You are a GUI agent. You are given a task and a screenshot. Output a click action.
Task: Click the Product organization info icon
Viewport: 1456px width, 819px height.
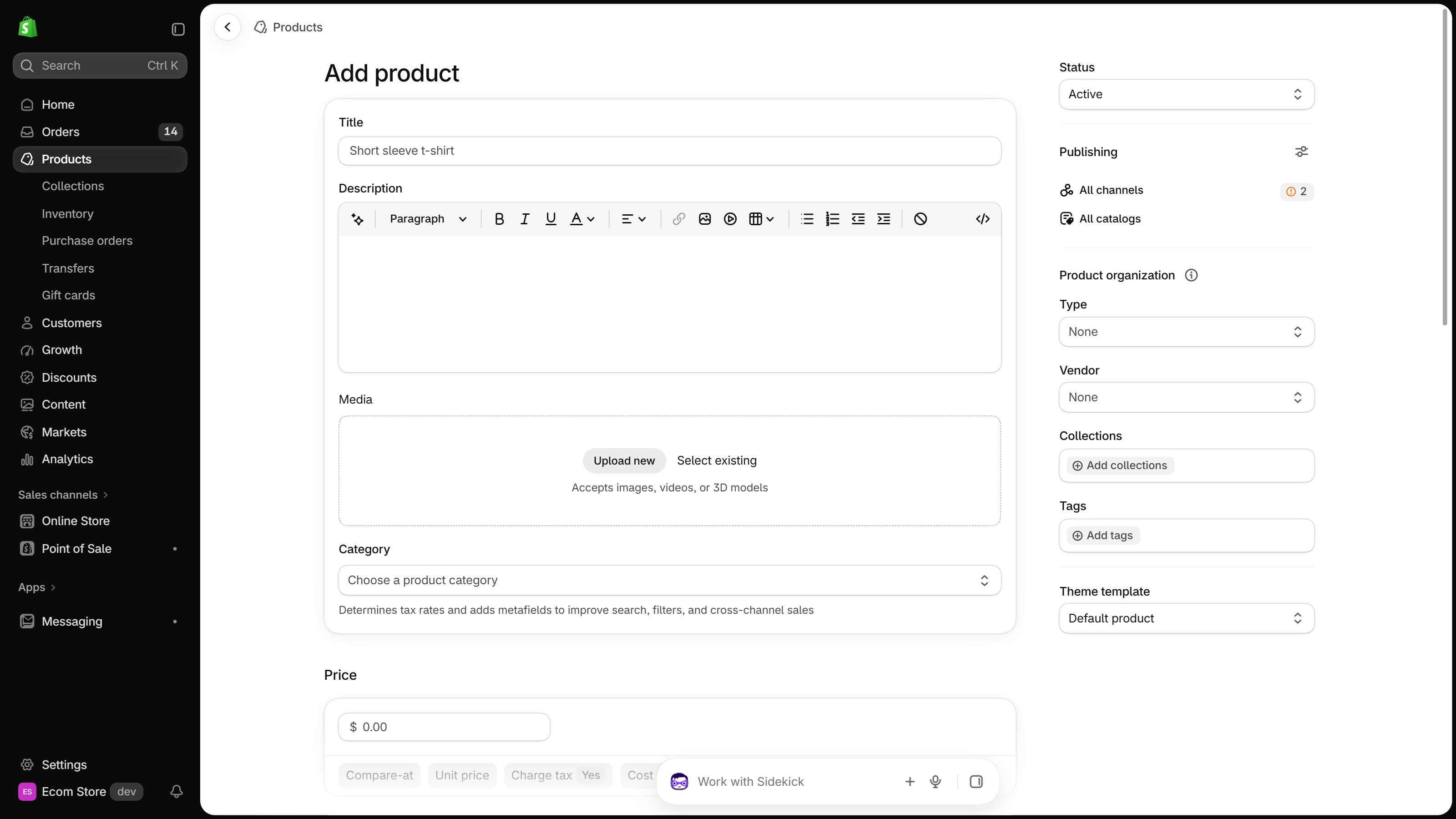(1191, 275)
